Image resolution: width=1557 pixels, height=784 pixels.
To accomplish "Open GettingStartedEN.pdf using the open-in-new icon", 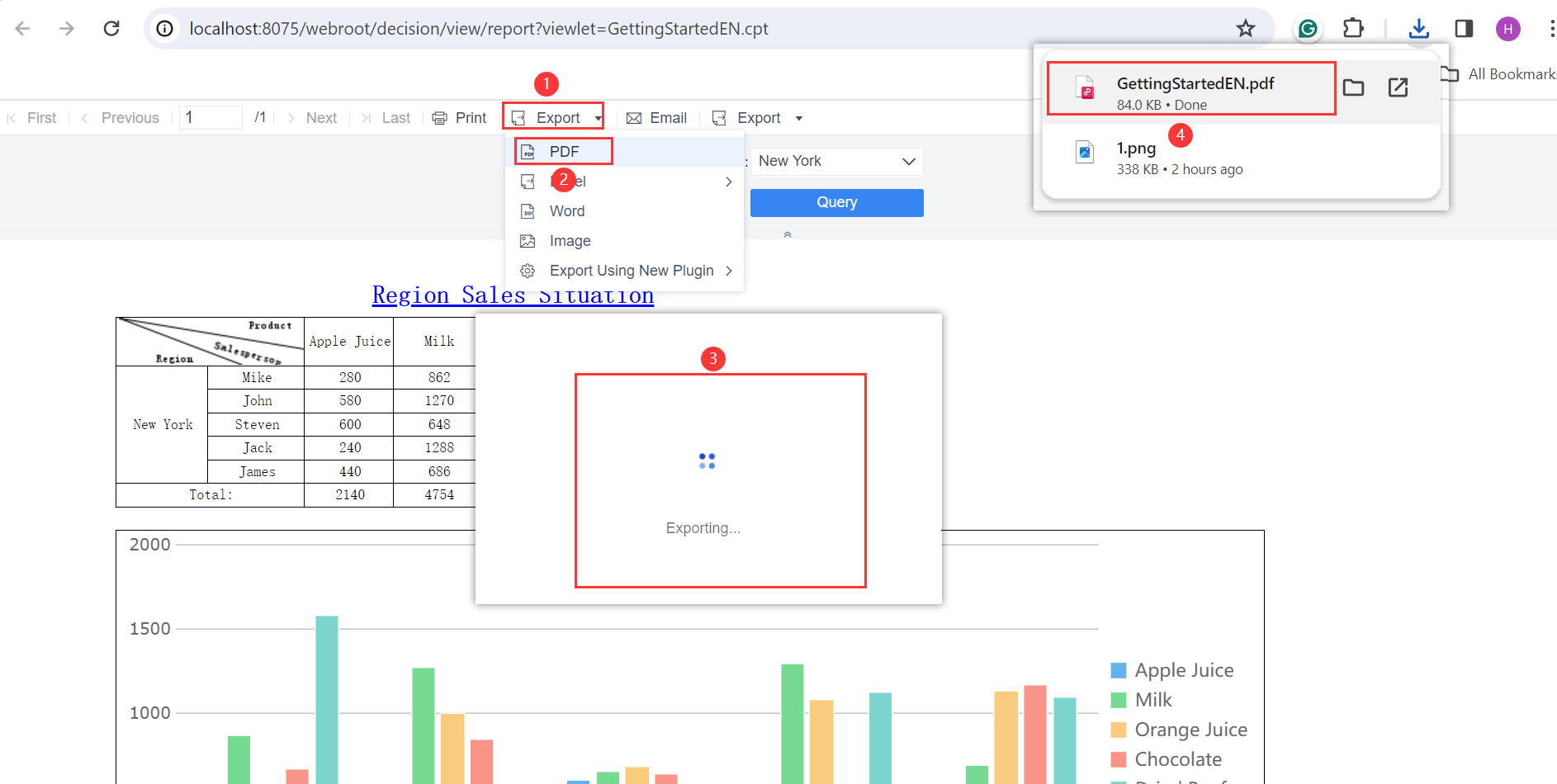I will (1398, 87).
